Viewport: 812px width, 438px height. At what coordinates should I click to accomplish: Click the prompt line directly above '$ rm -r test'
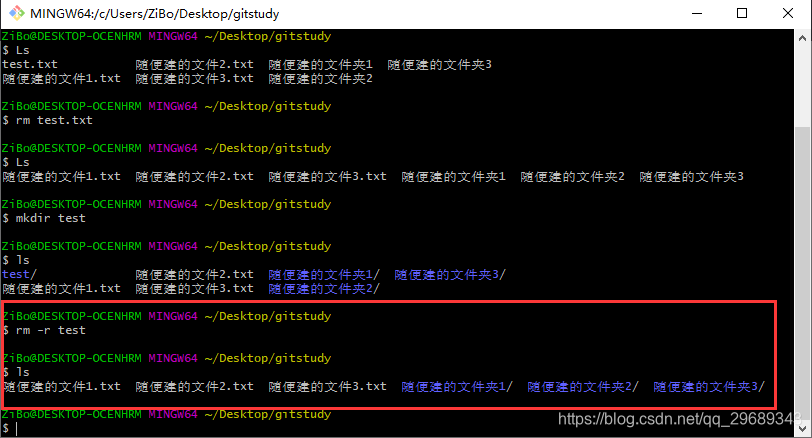coord(166,316)
